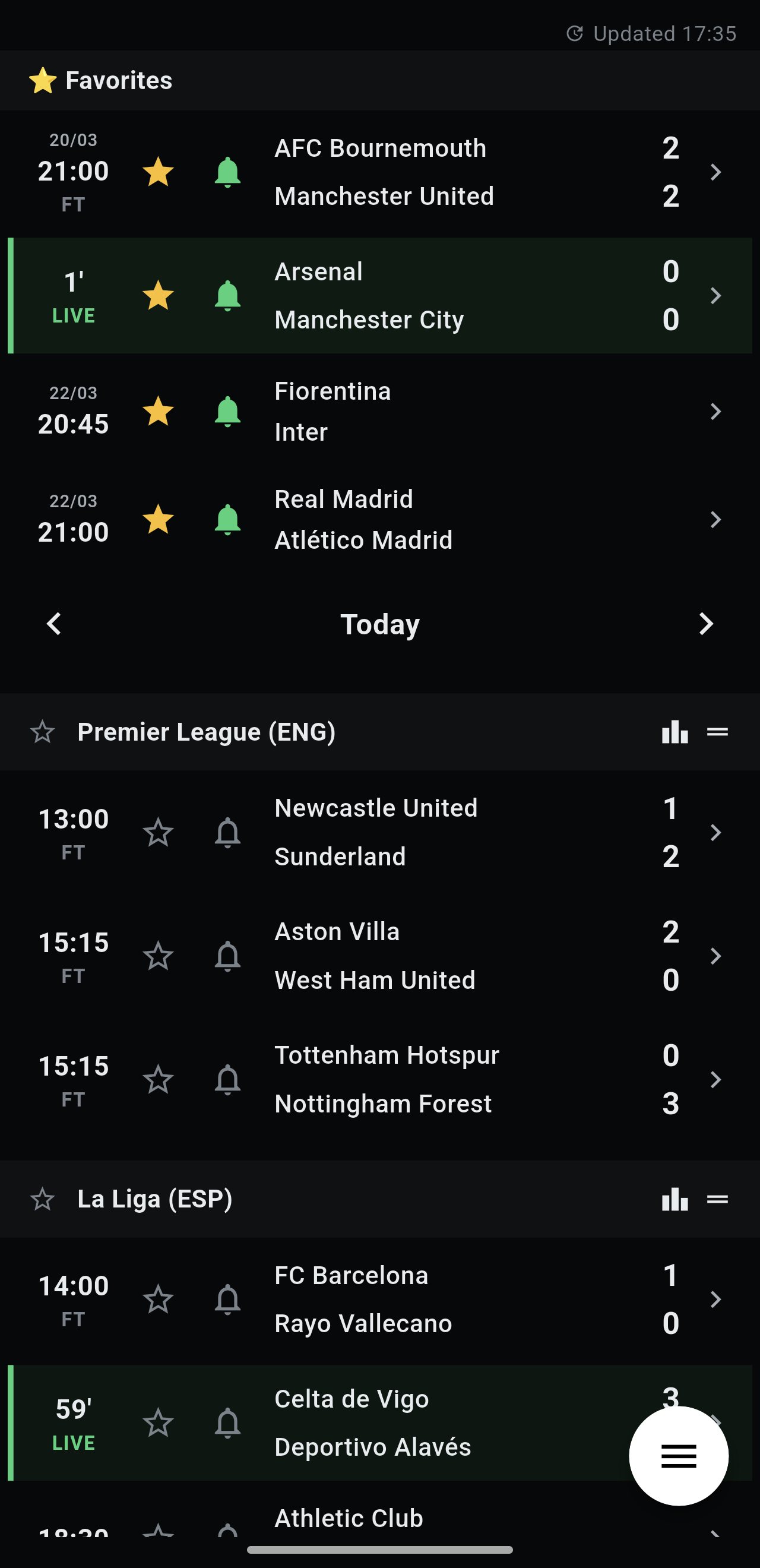Image resolution: width=760 pixels, height=1568 pixels.
Task: Open details chevron for Tottenham vs Nottingham Forest
Action: tap(715, 1079)
